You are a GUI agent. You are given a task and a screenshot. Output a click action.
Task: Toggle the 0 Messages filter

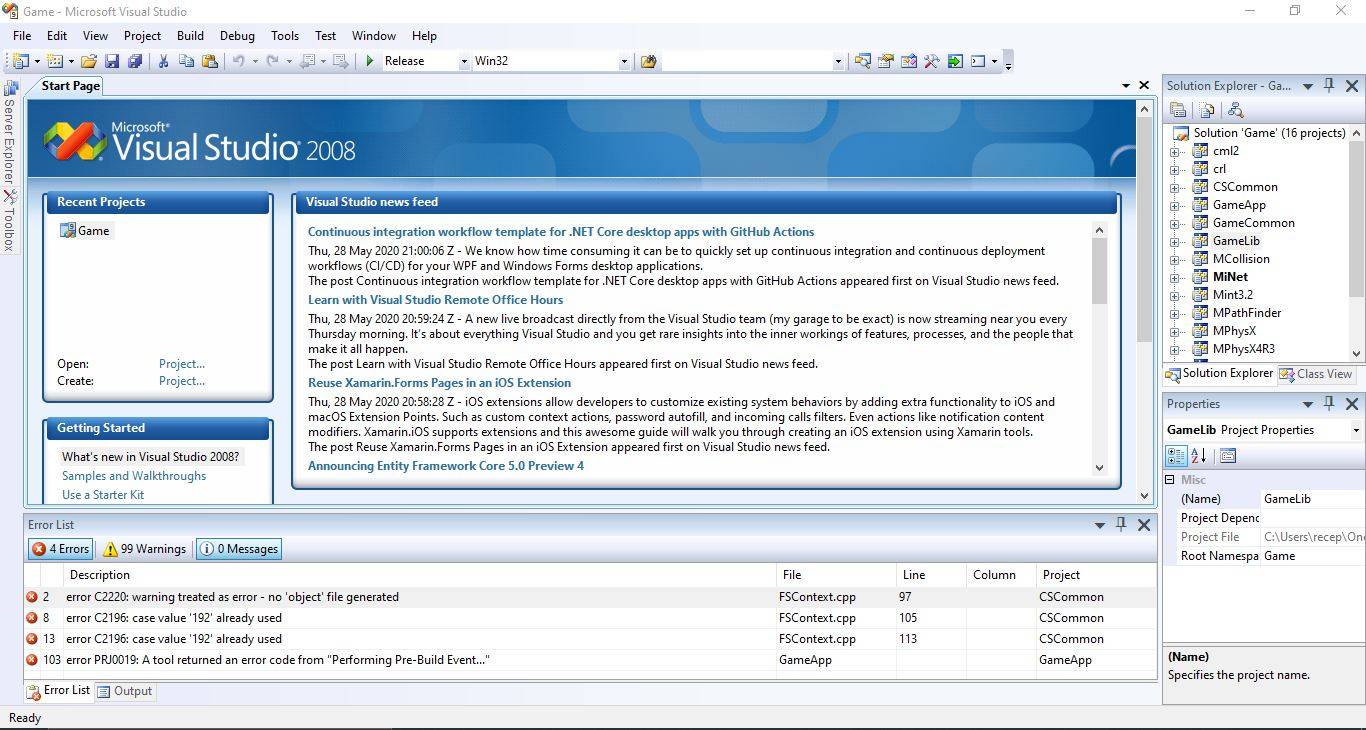pos(239,549)
